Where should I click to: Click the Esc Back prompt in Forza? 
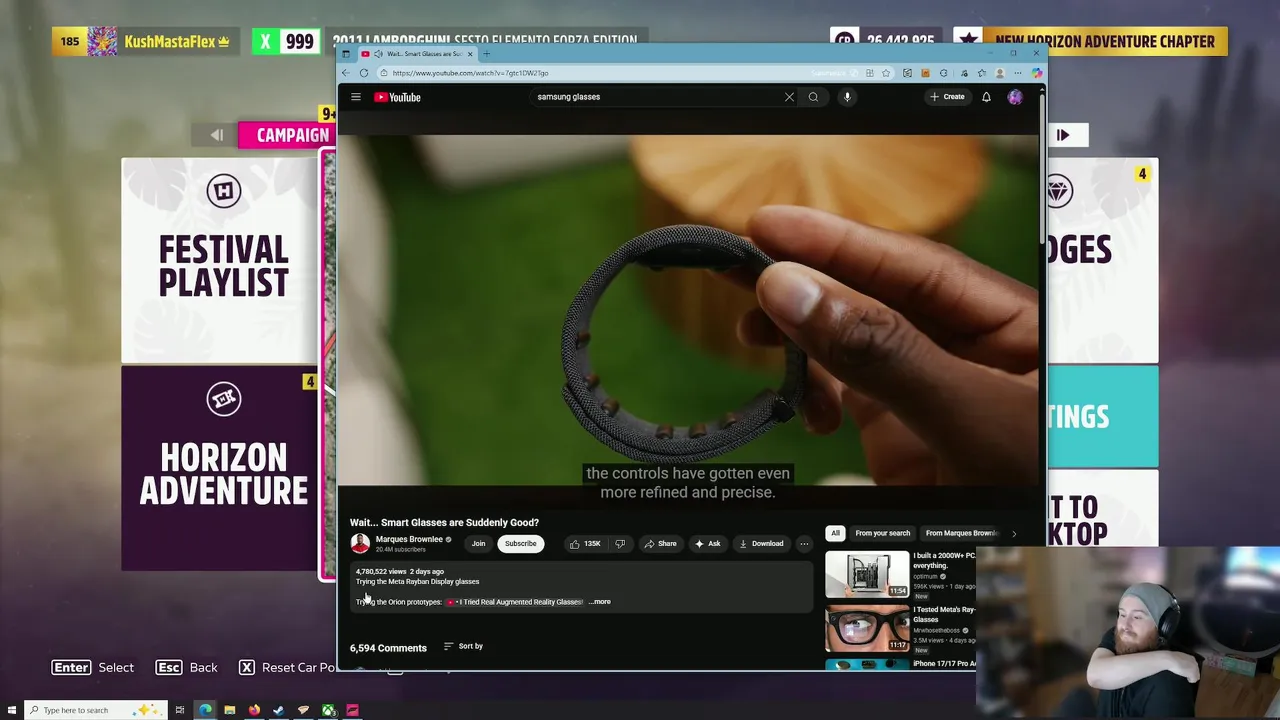click(x=186, y=667)
